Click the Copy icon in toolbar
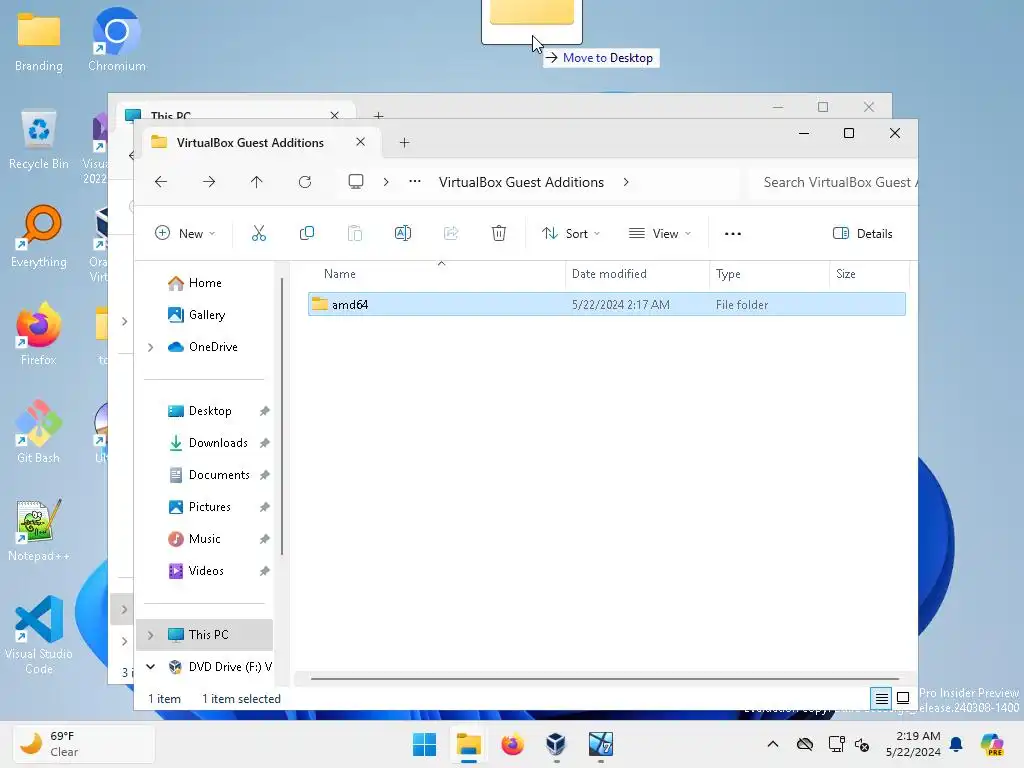Viewport: 1024px width, 768px height. tap(306, 233)
